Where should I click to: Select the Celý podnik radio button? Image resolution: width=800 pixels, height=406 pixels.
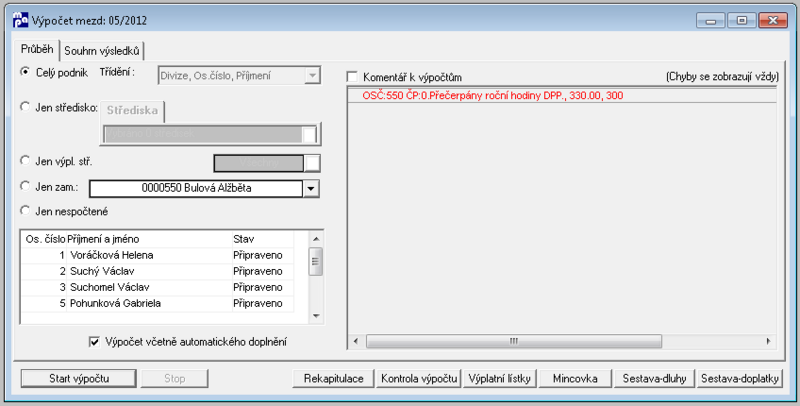pos(24,72)
